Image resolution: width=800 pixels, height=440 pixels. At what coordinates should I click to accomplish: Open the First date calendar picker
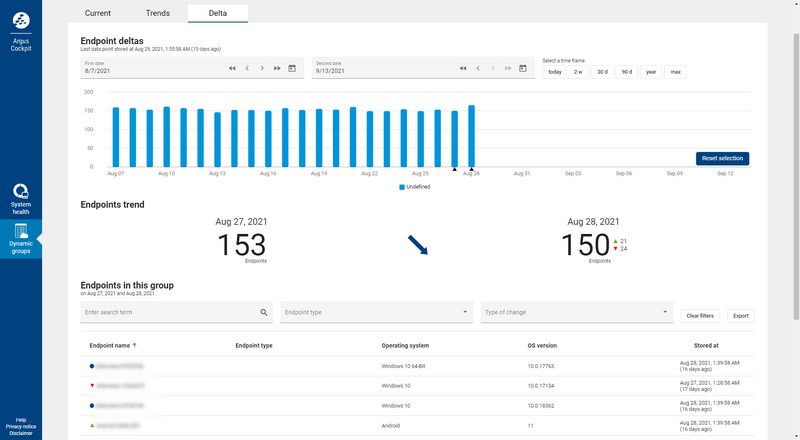[292, 68]
